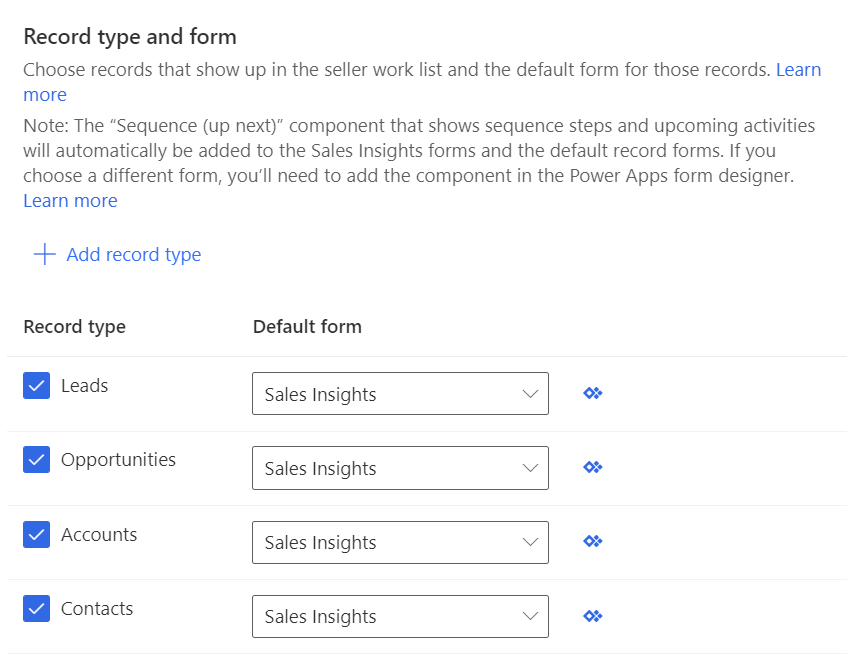Open Power Apps form designer for Opportunities
Viewport: 847px width, 654px height.
pyautogui.click(x=592, y=467)
